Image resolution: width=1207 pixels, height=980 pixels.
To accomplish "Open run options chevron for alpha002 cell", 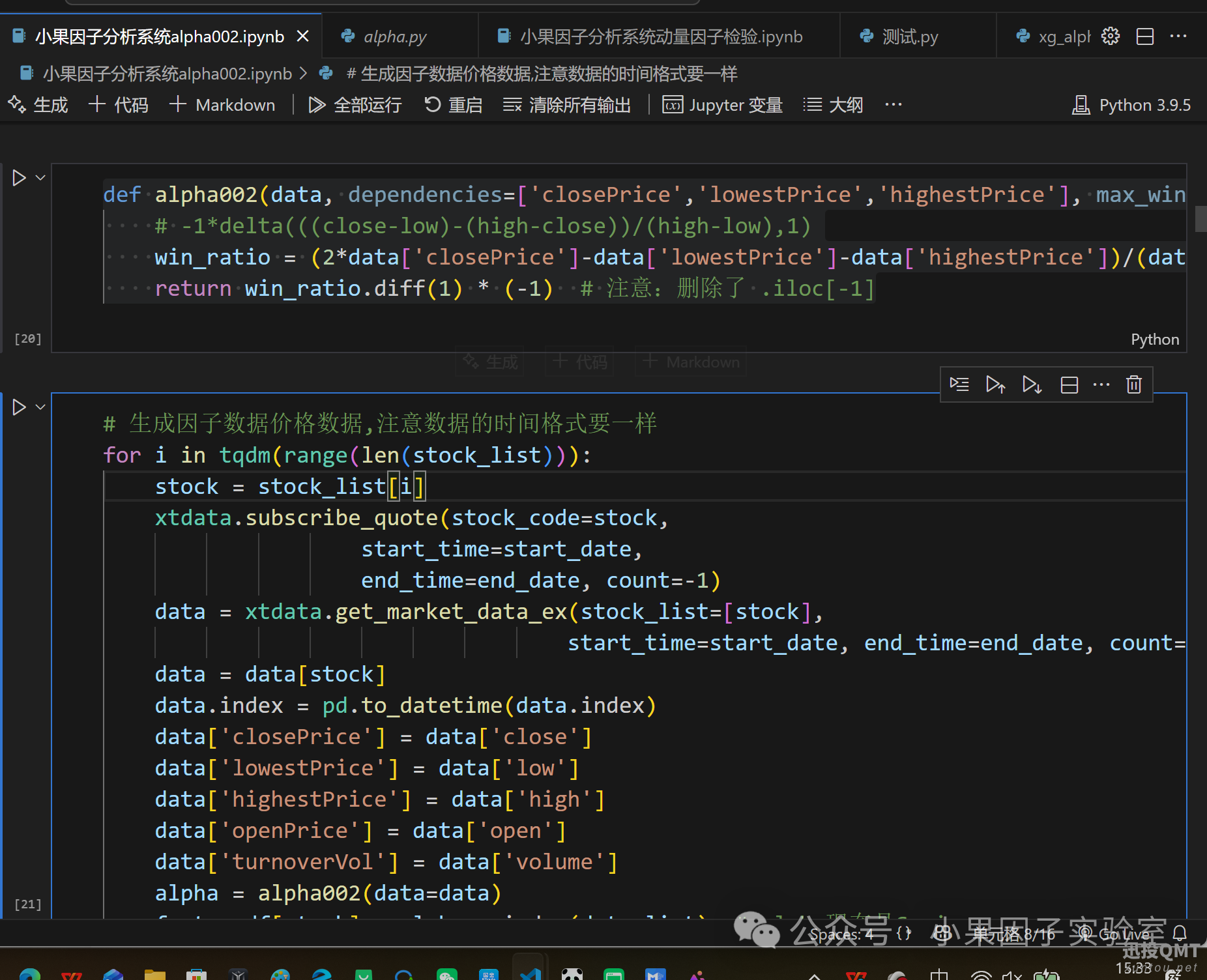I will tap(40, 177).
